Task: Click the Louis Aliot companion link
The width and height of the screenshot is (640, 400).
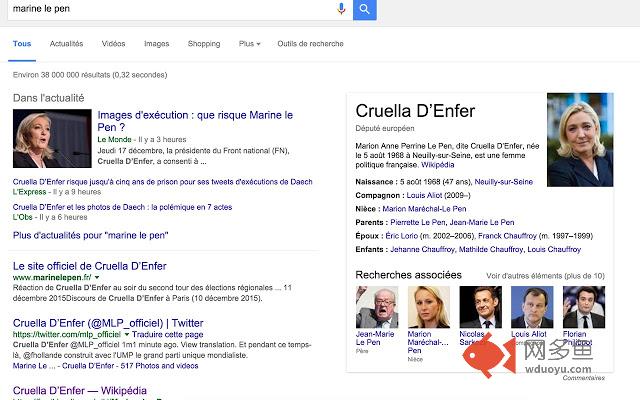Action: tap(424, 196)
